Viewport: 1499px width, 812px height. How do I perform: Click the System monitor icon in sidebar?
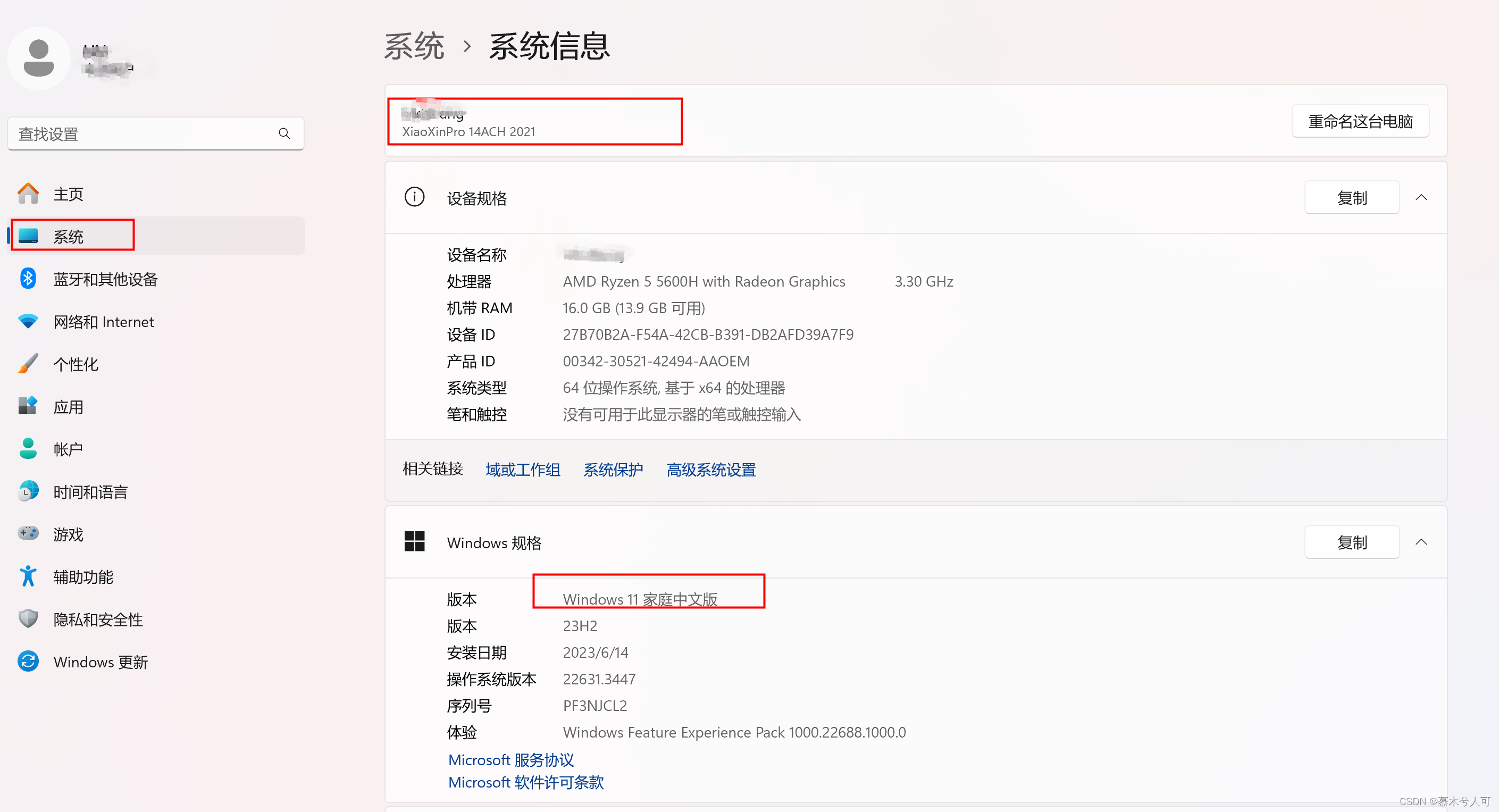pos(28,236)
